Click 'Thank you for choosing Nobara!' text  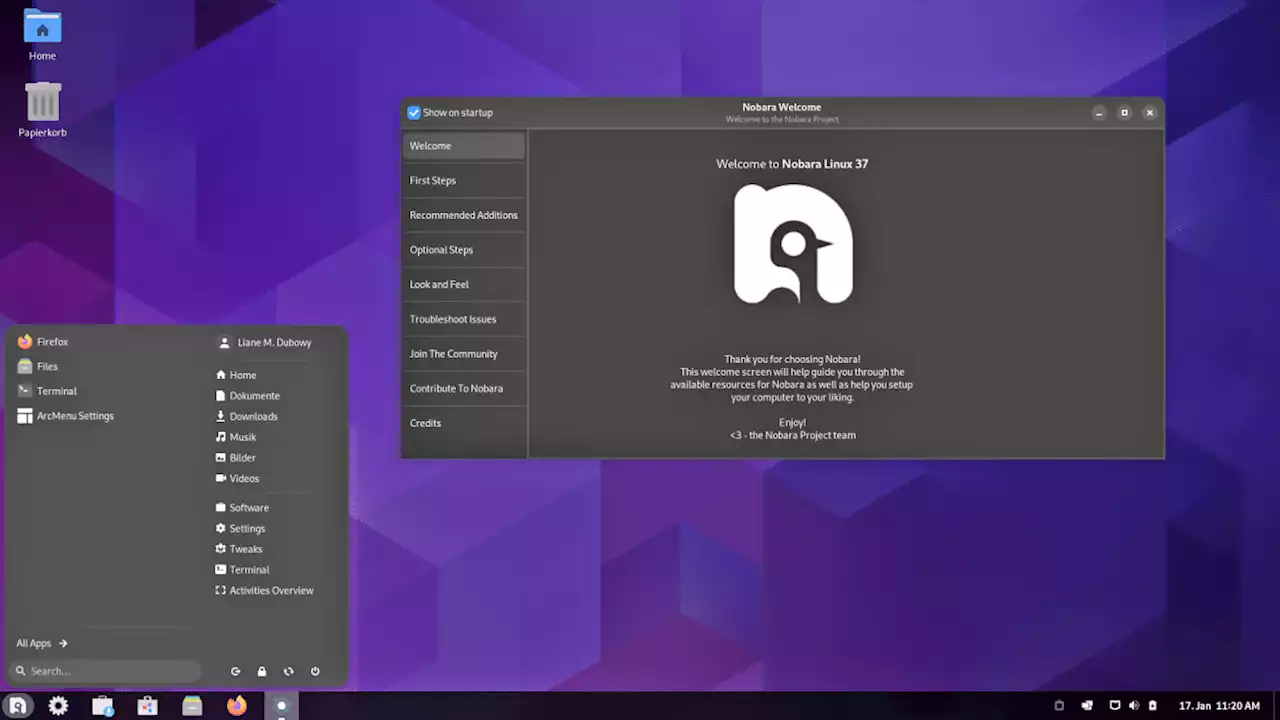point(792,359)
